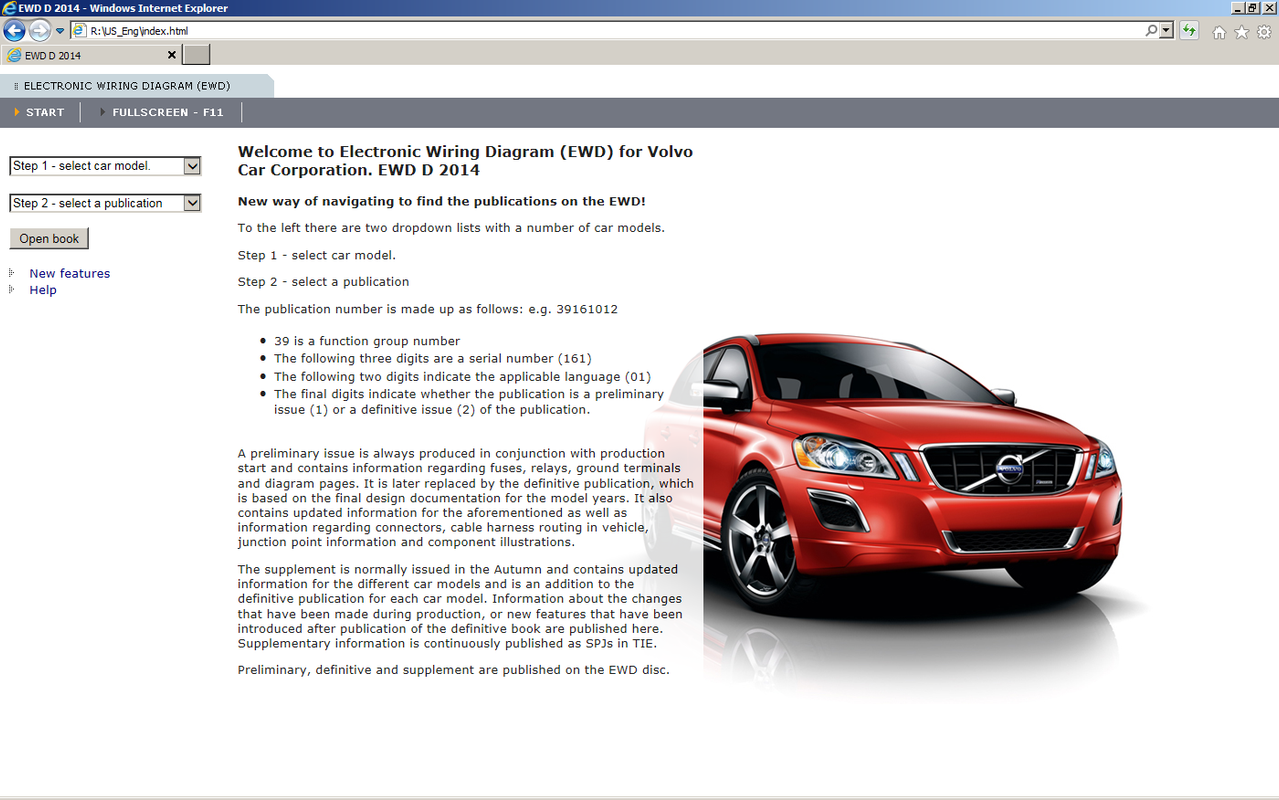This screenshot has height=800, width=1279.
Task: Expand the Help tree arrow
Action: (x=12, y=290)
